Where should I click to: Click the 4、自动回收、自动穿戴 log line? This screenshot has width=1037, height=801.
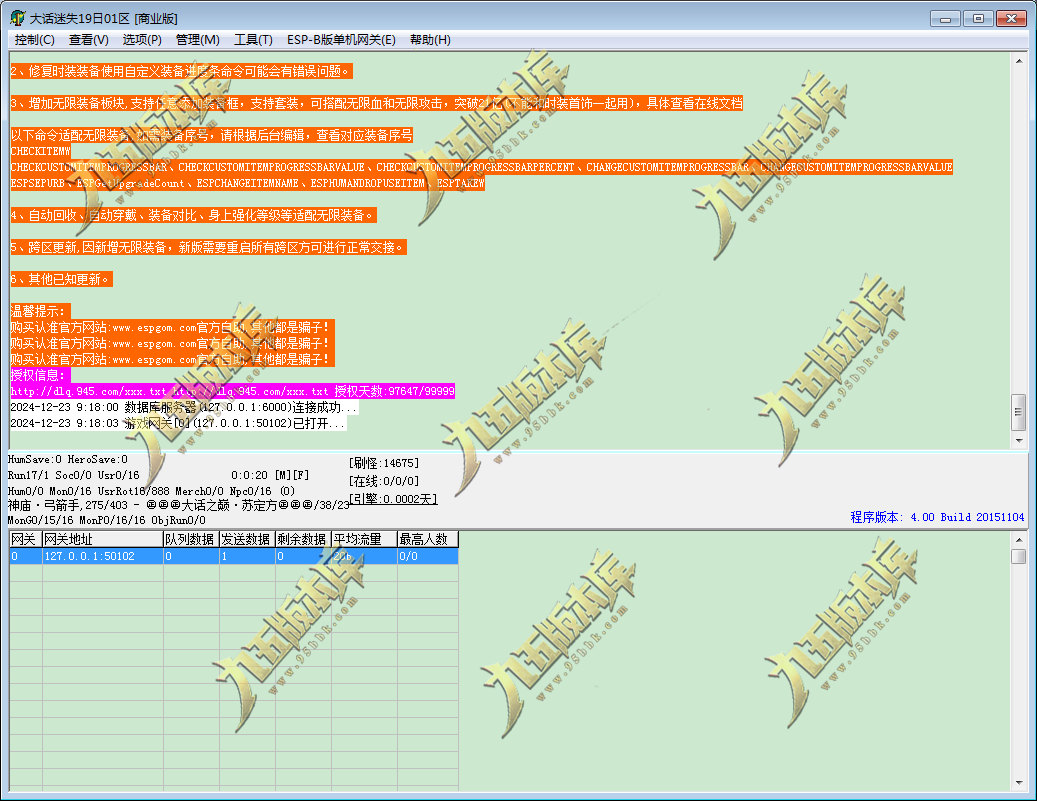[x=193, y=215]
